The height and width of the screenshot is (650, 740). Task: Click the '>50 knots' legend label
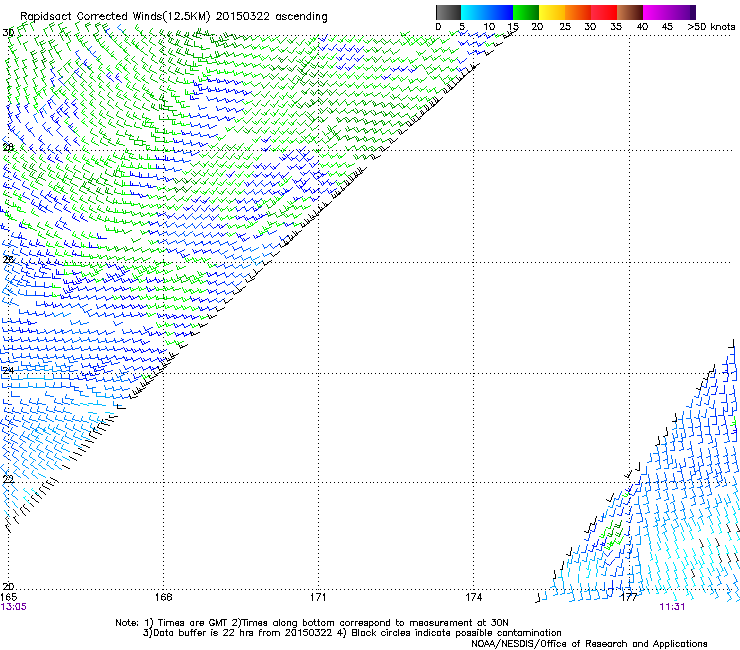point(711,27)
